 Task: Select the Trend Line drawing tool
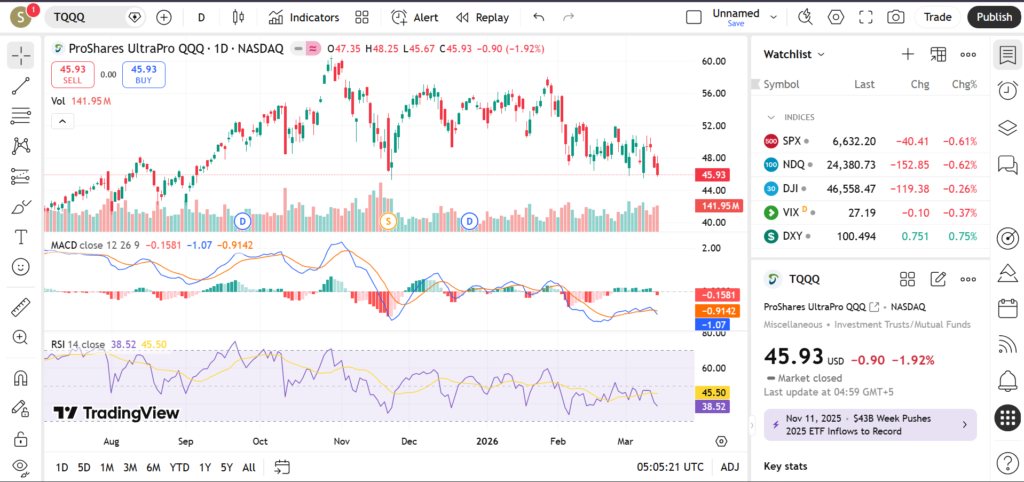point(20,86)
